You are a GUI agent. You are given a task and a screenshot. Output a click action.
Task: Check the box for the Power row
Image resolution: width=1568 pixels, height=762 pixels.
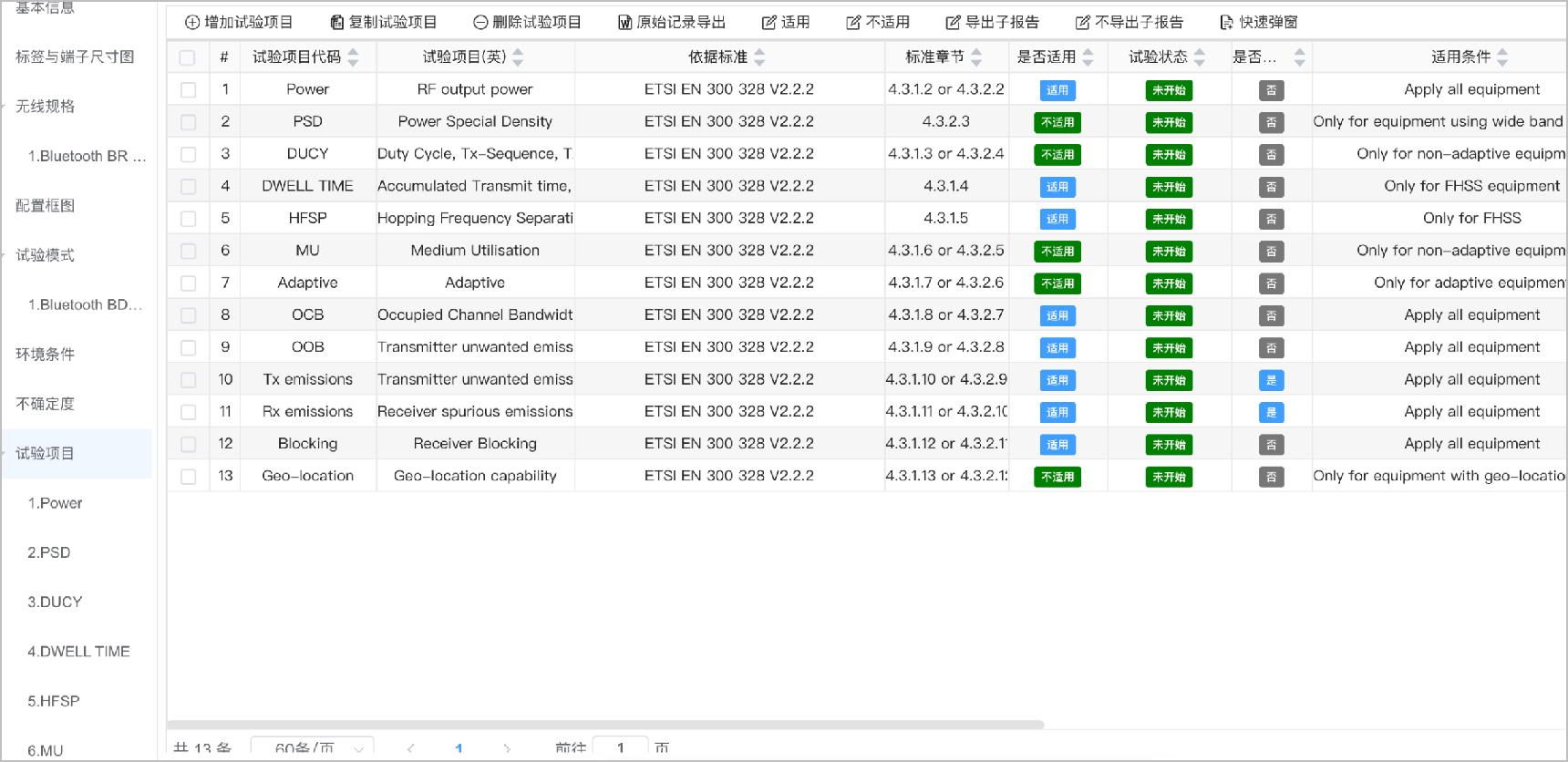point(188,89)
